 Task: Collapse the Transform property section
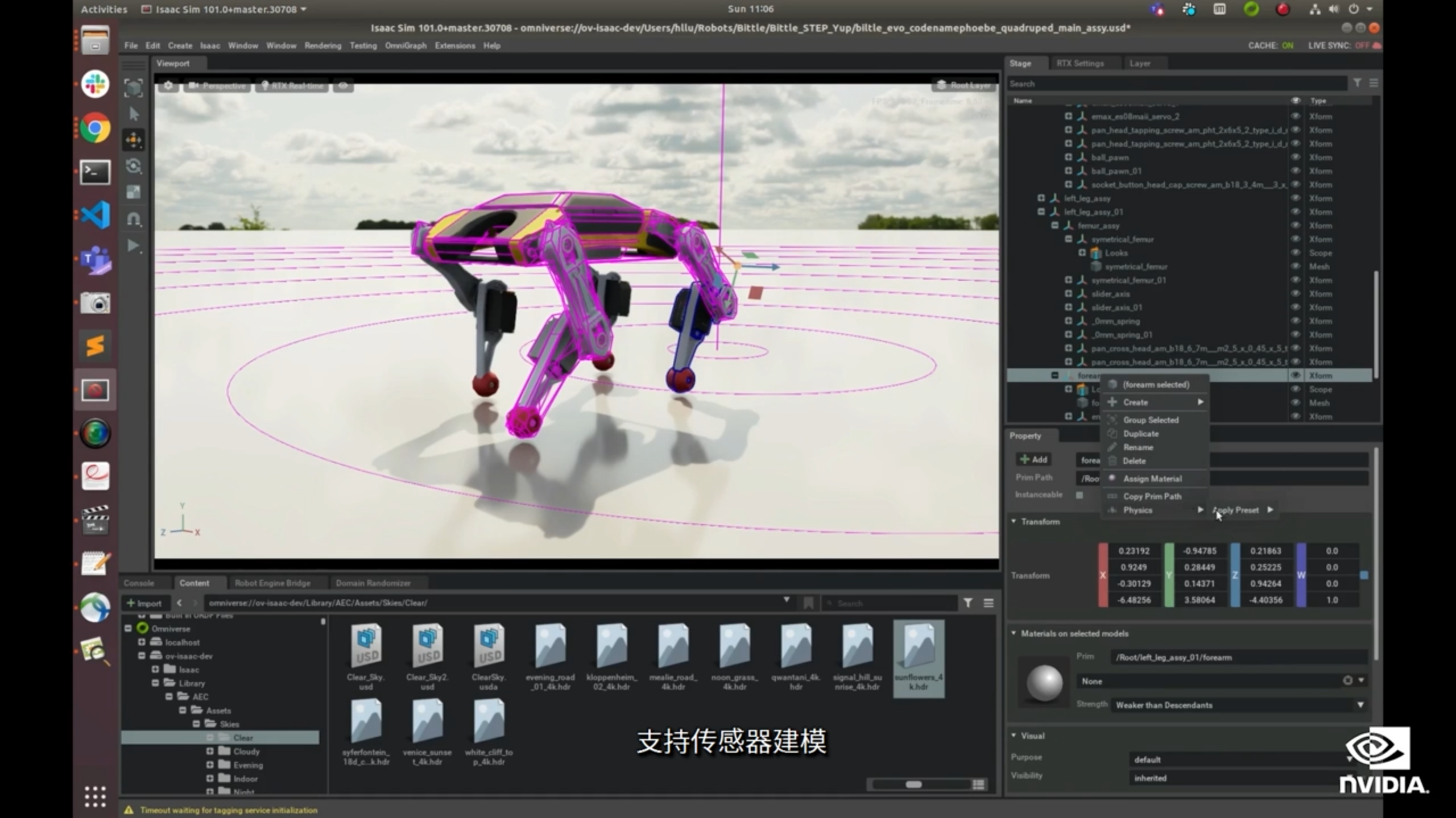coord(1014,521)
